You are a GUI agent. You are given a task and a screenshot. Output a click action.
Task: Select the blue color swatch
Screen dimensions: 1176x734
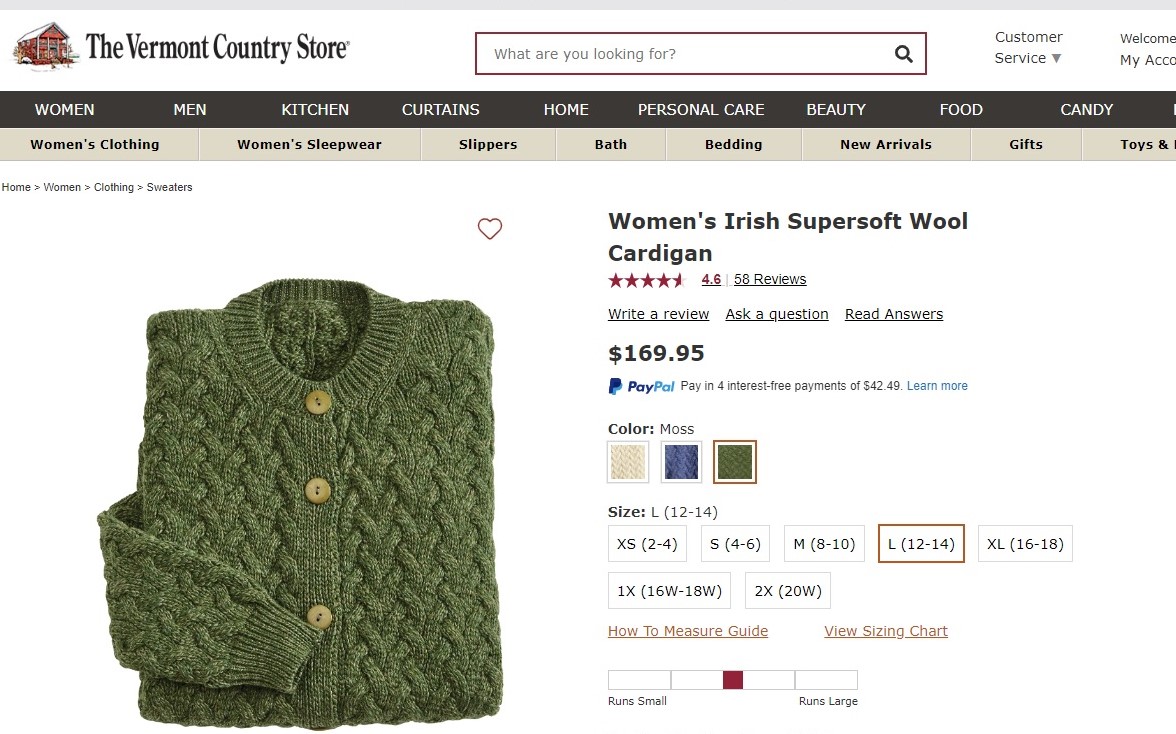pyautogui.click(x=682, y=462)
